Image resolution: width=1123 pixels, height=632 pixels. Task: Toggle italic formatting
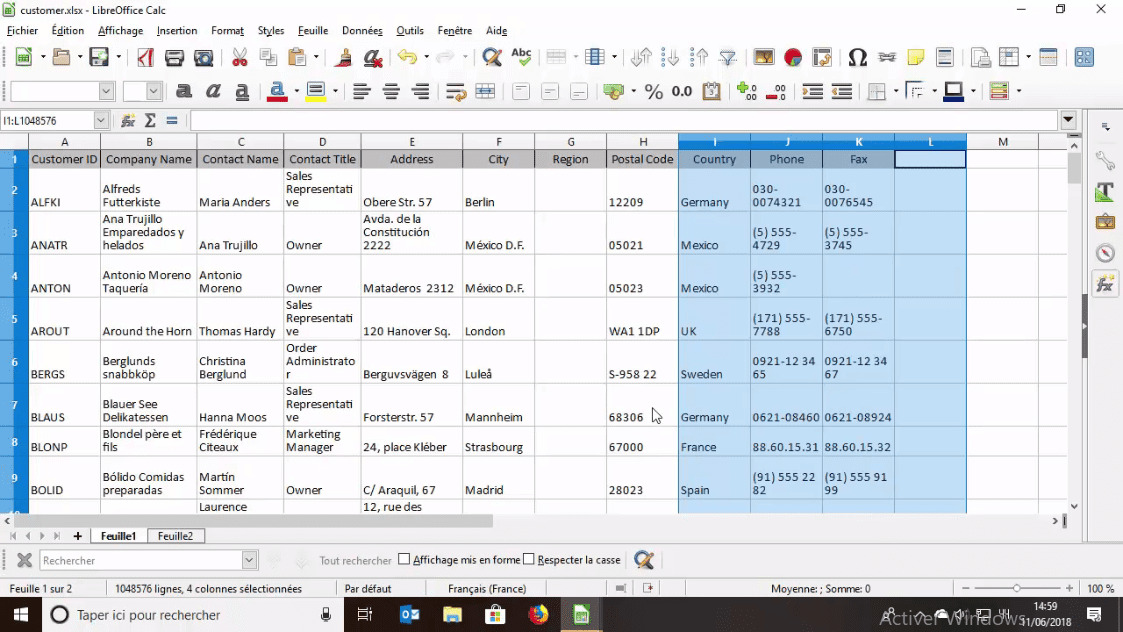(x=213, y=91)
